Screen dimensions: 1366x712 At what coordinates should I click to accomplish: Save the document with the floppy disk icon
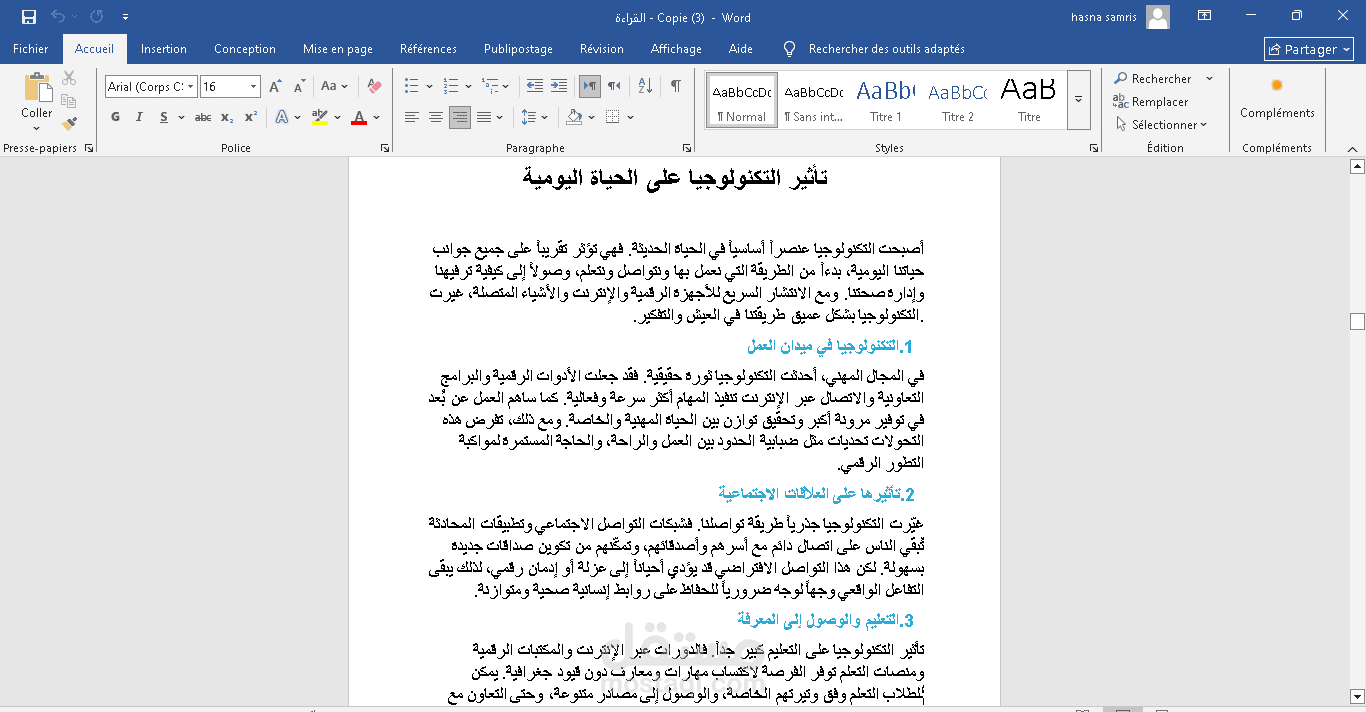(29, 17)
